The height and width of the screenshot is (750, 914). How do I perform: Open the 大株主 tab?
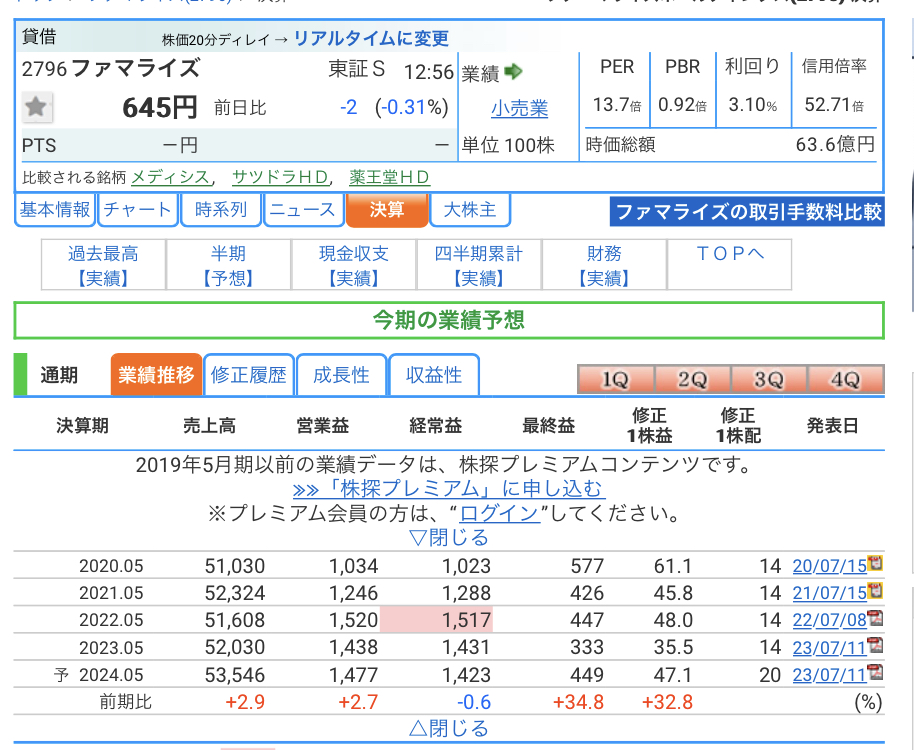click(x=470, y=210)
